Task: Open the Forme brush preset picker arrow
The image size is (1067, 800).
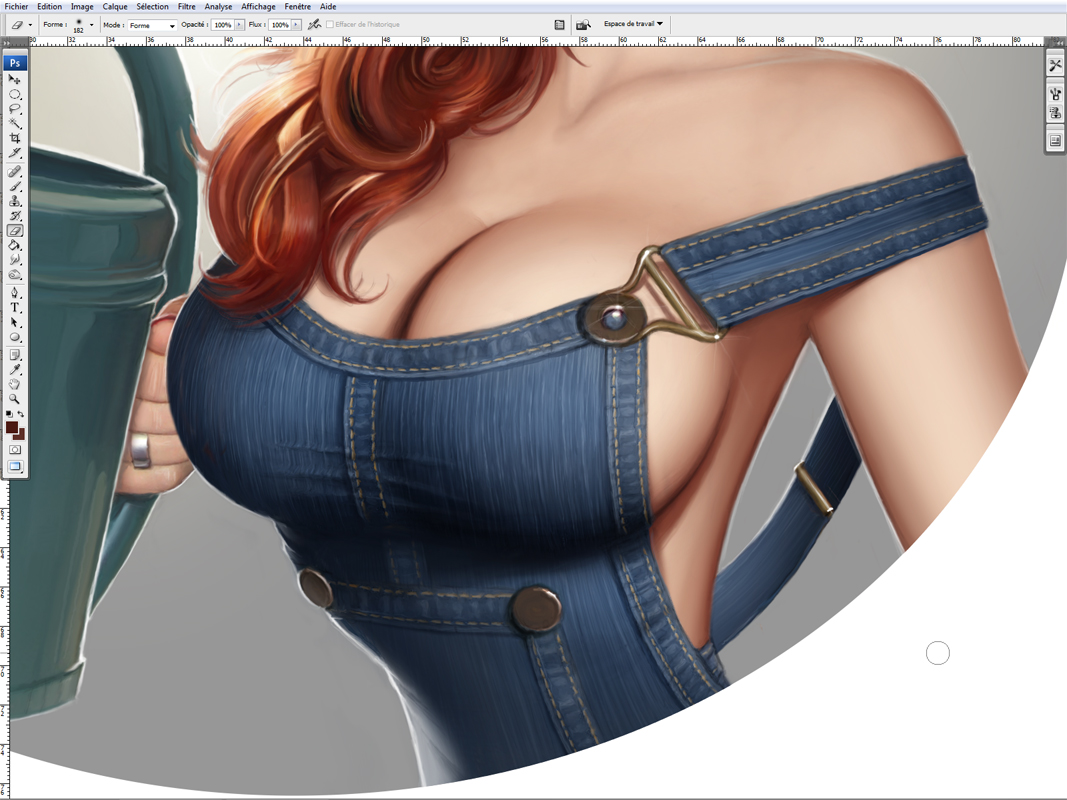Action: (x=91, y=24)
